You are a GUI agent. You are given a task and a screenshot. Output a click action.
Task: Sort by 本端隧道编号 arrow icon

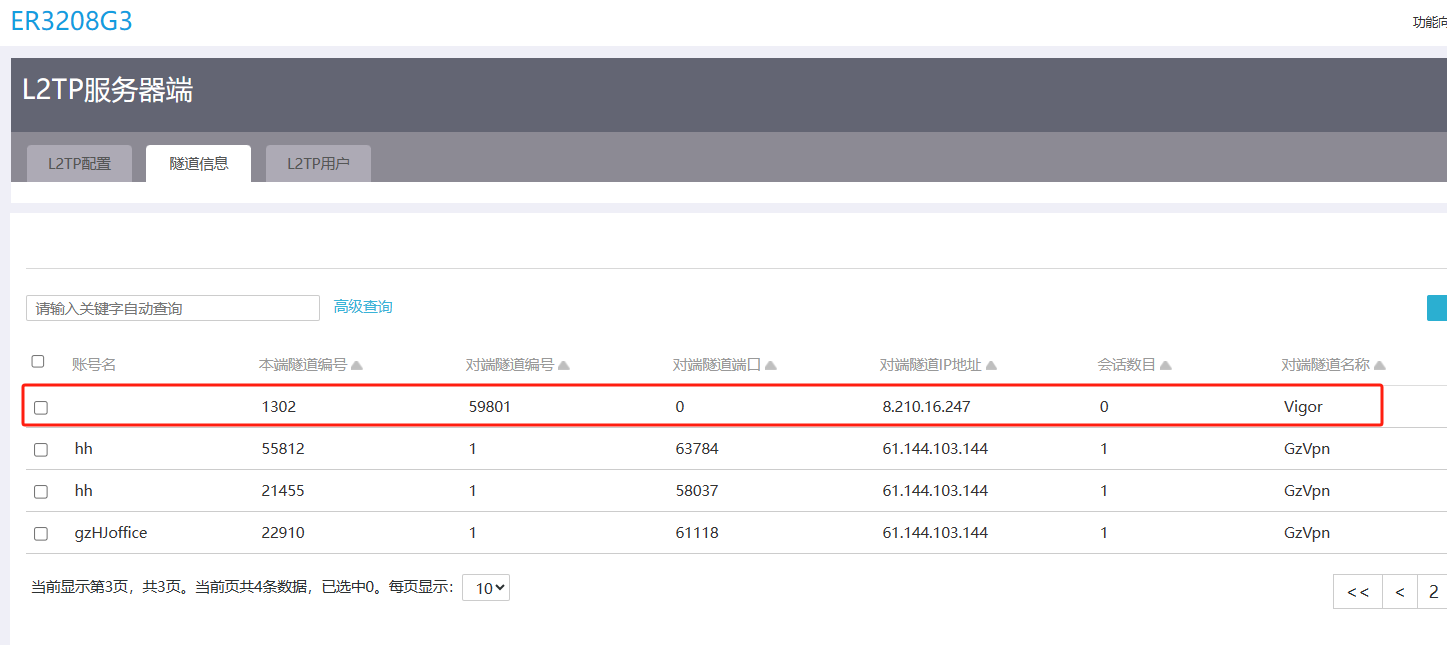357,366
